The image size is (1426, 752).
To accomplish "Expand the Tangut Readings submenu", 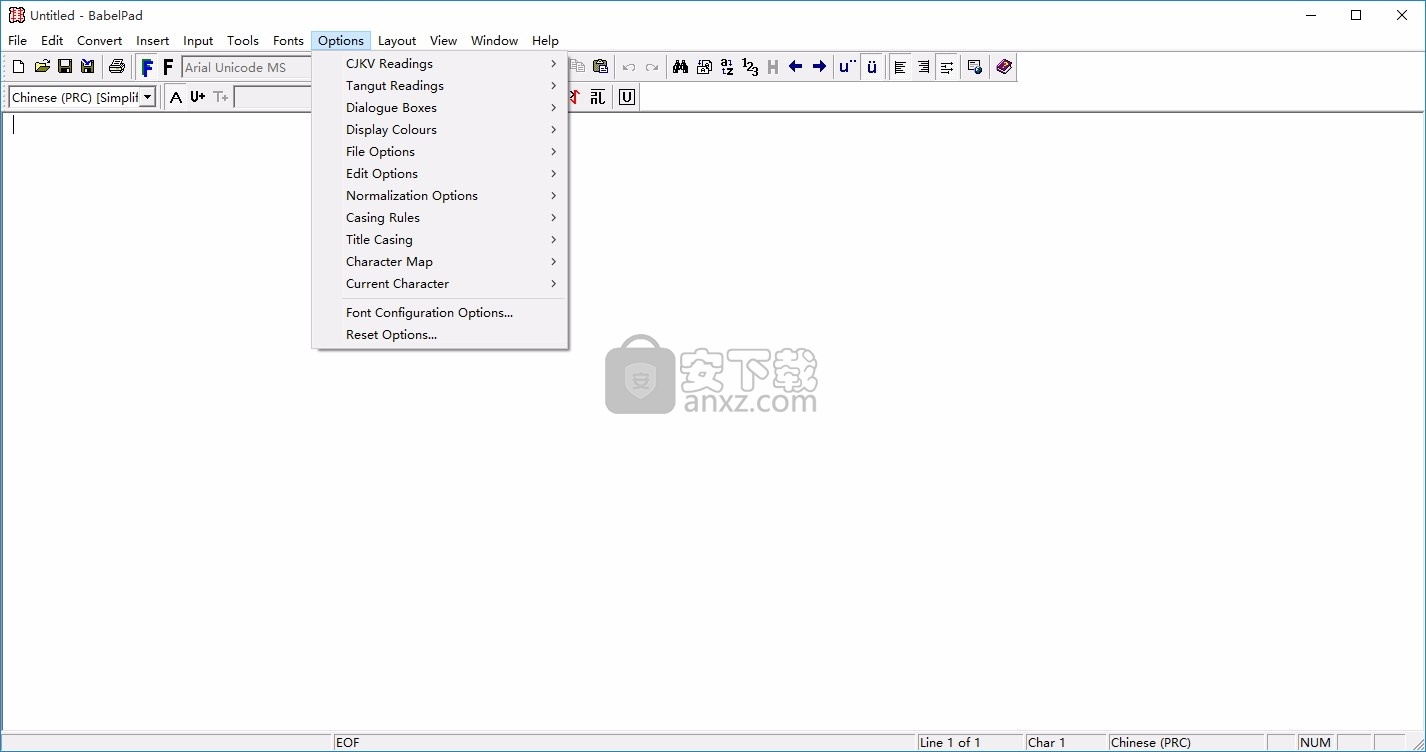I will tap(440, 86).
